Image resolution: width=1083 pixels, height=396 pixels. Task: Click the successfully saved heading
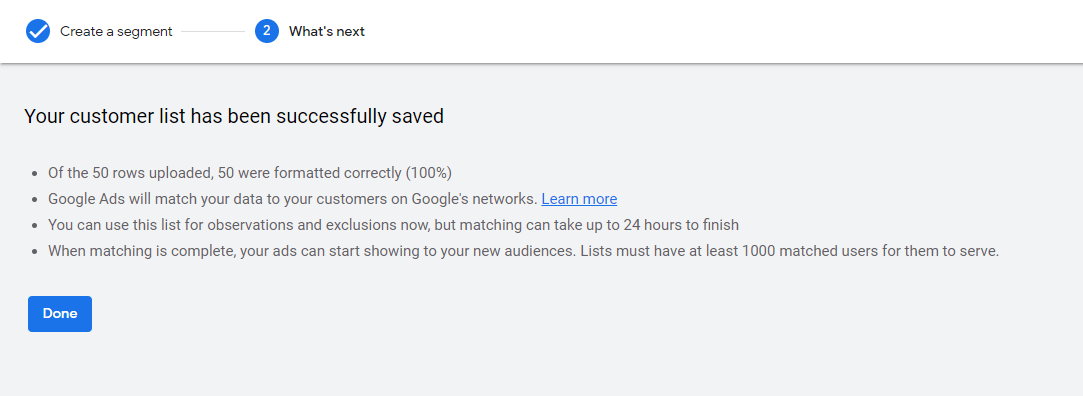pyautogui.click(x=234, y=116)
